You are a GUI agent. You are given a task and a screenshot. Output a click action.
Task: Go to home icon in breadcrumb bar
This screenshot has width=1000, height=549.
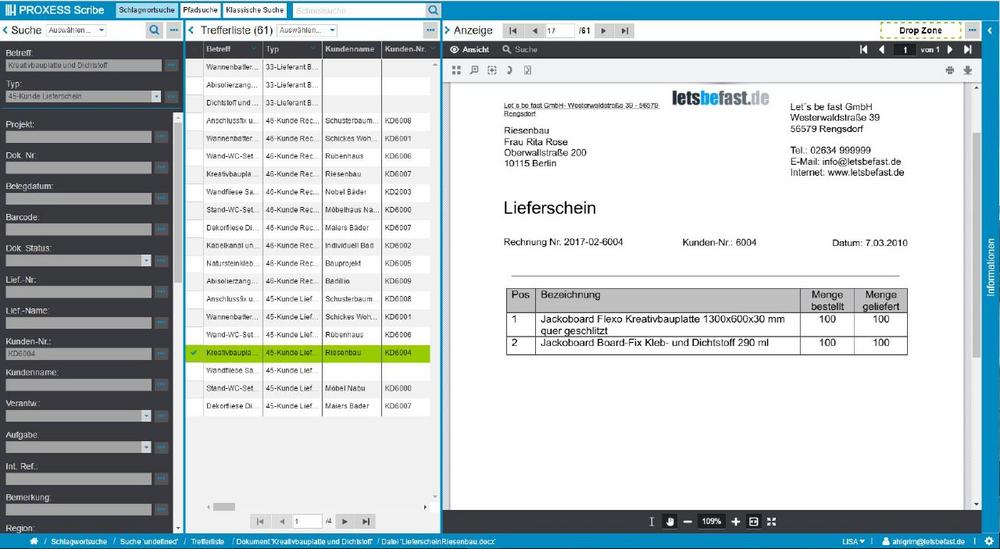click(35, 541)
